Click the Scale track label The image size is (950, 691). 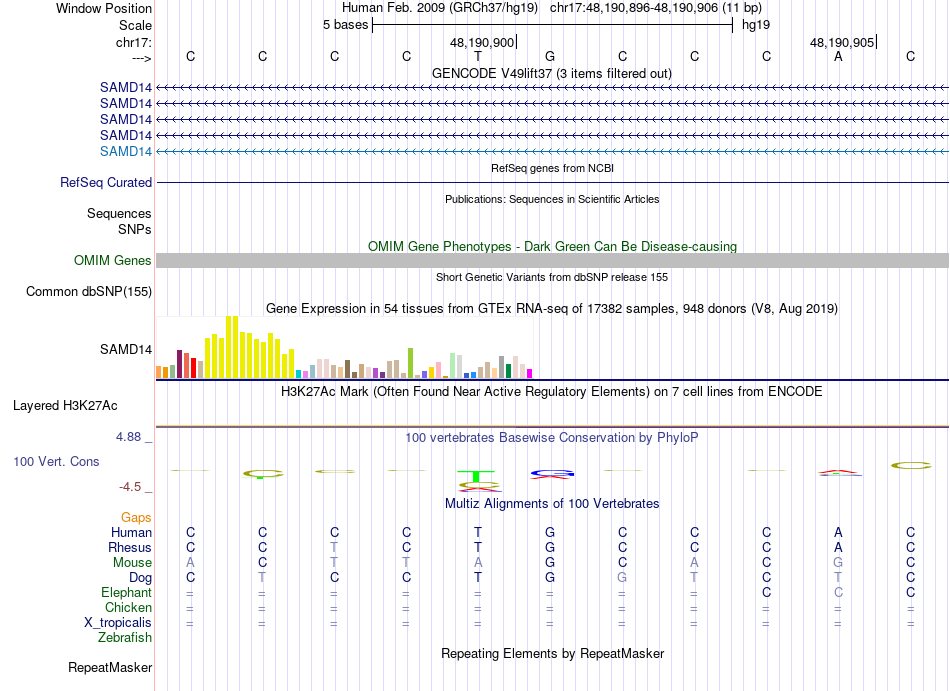click(135, 25)
